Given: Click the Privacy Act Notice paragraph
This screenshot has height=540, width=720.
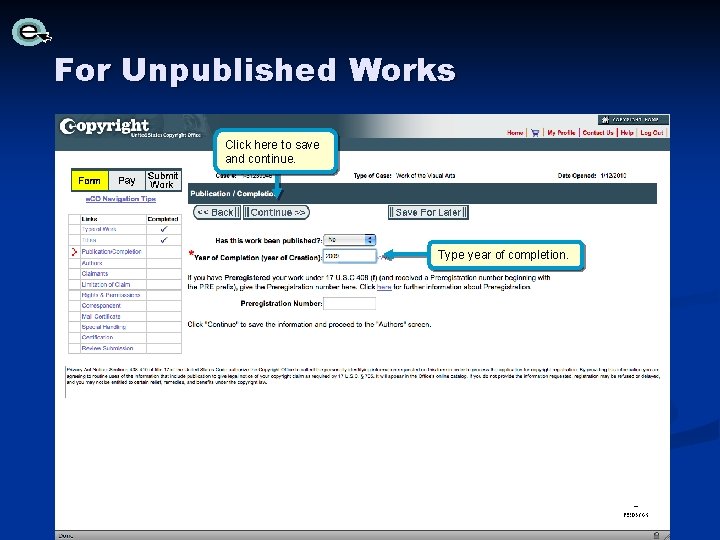Looking at the screenshot, I should tap(363, 376).
